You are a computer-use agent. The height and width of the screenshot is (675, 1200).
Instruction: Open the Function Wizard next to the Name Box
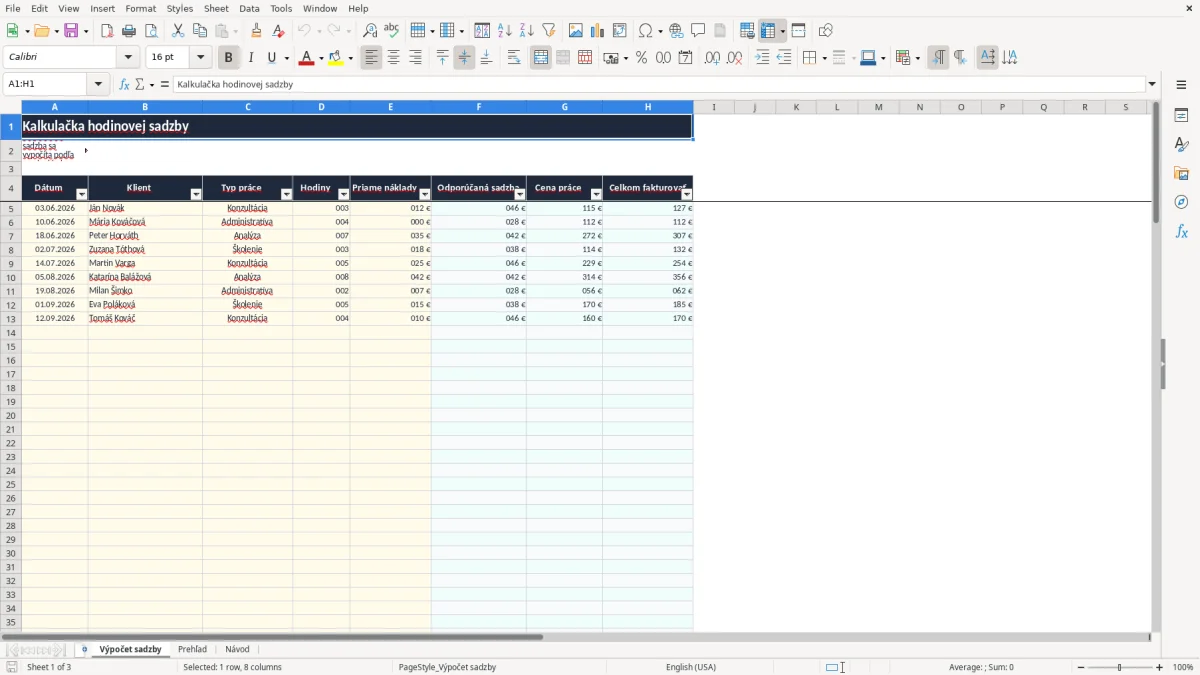tap(124, 85)
